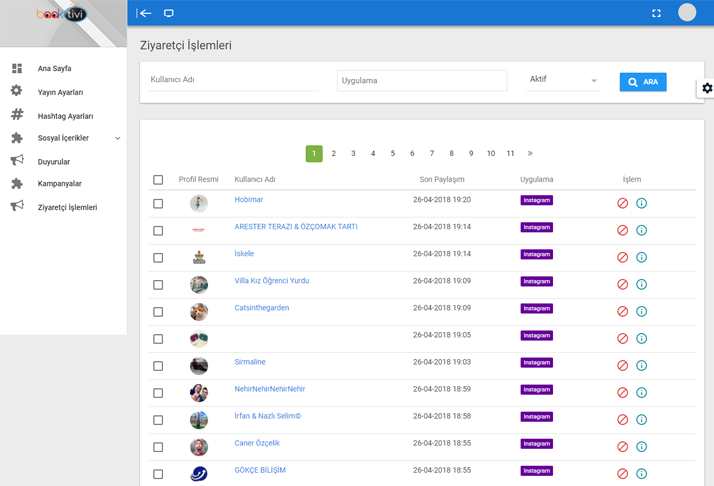Click the Kullanıcı Adı input field

click(x=233, y=80)
